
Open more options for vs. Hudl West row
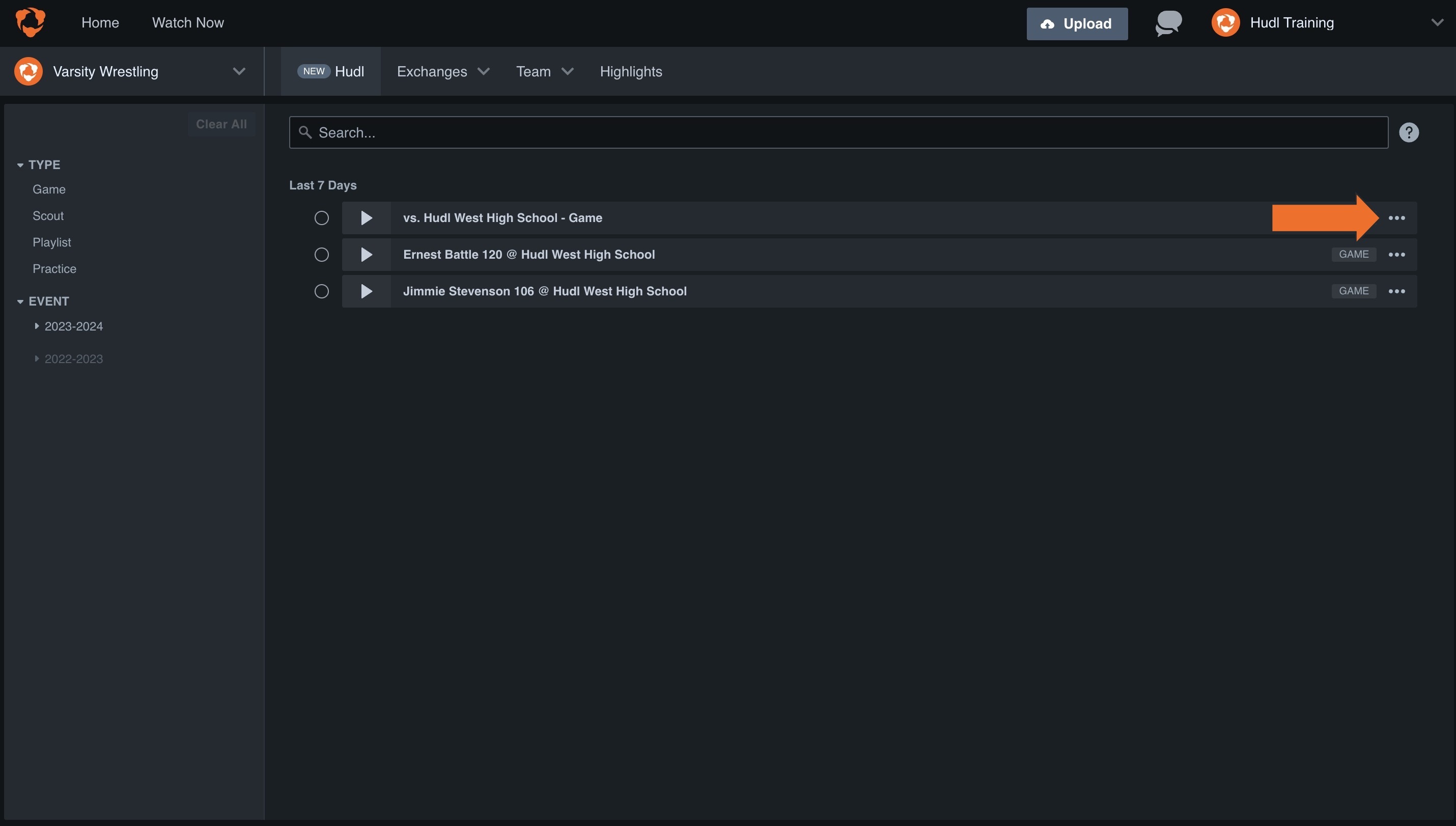pos(1396,218)
